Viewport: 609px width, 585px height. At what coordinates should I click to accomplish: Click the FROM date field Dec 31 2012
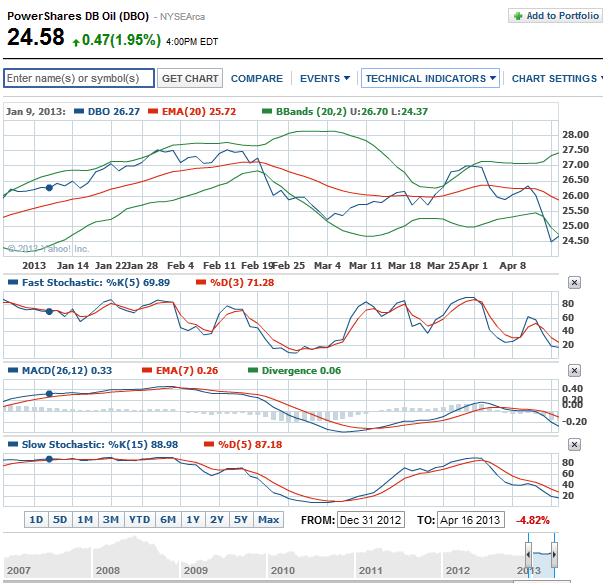pos(371,520)
